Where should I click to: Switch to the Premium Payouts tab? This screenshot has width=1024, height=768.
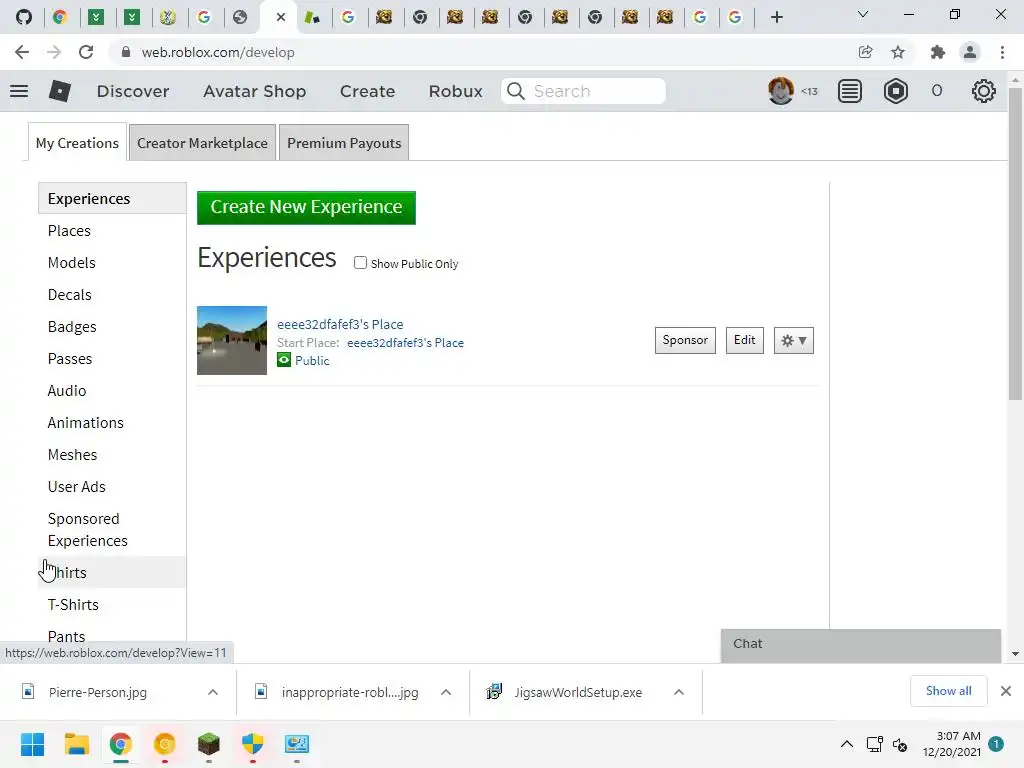(344, 143)
